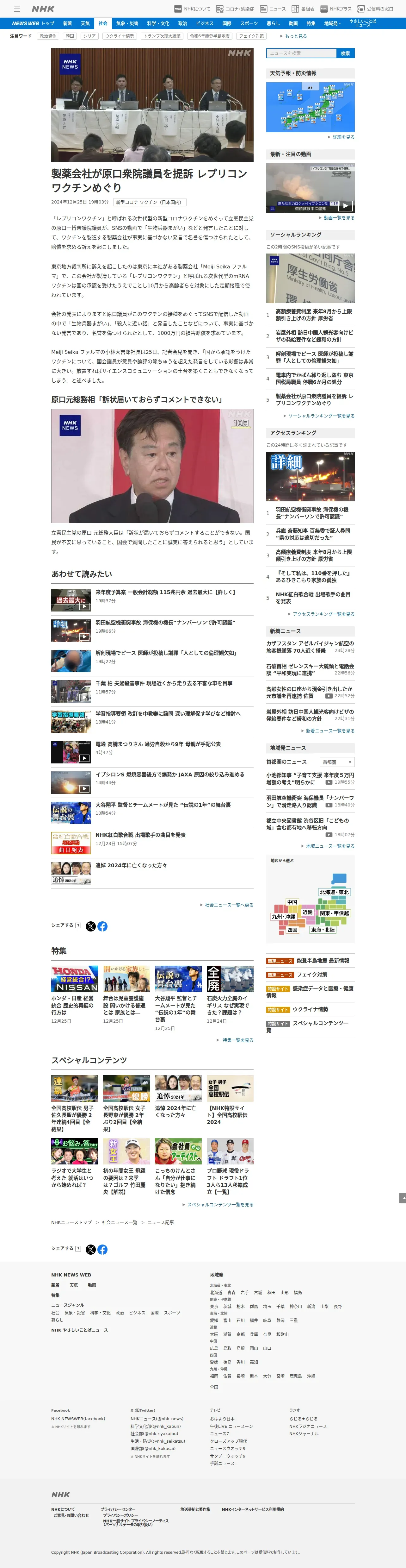Open 小池都知事 子育て支援 regional news
The width and height of the screenshot is (406, 1568).
tap(310, 779)
